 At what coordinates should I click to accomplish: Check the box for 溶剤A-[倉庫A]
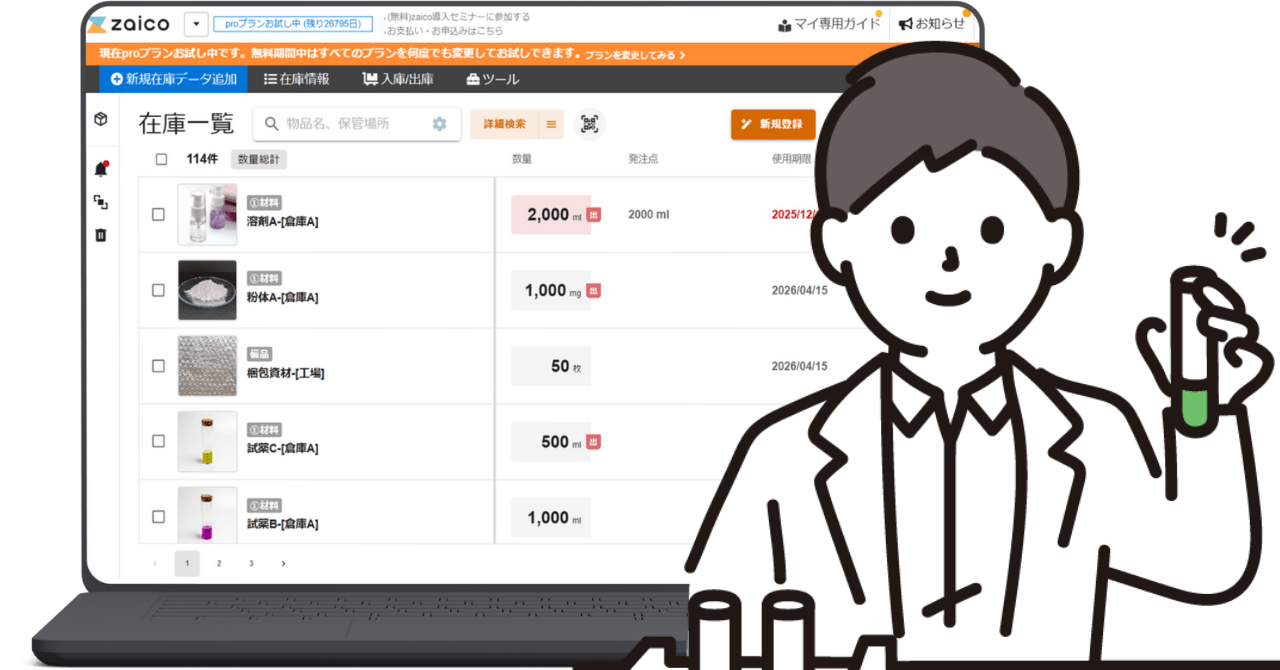(158, 214)
